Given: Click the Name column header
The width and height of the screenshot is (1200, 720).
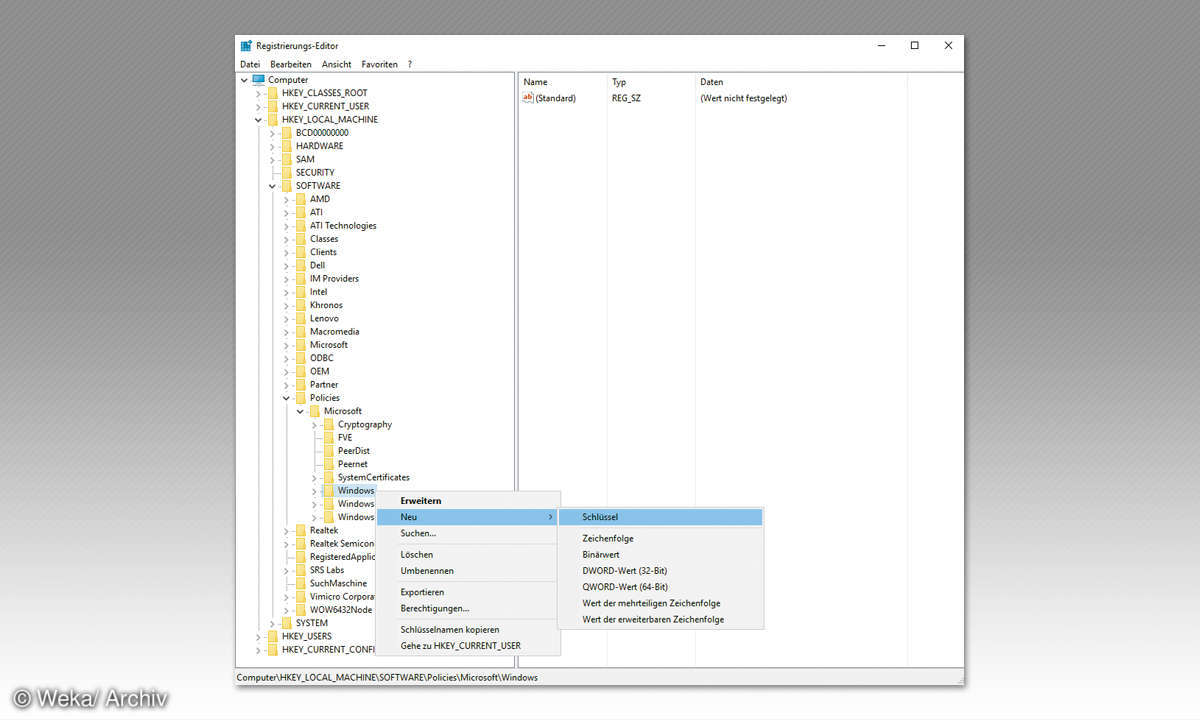Looking at the screenshot, I should 563,82.
